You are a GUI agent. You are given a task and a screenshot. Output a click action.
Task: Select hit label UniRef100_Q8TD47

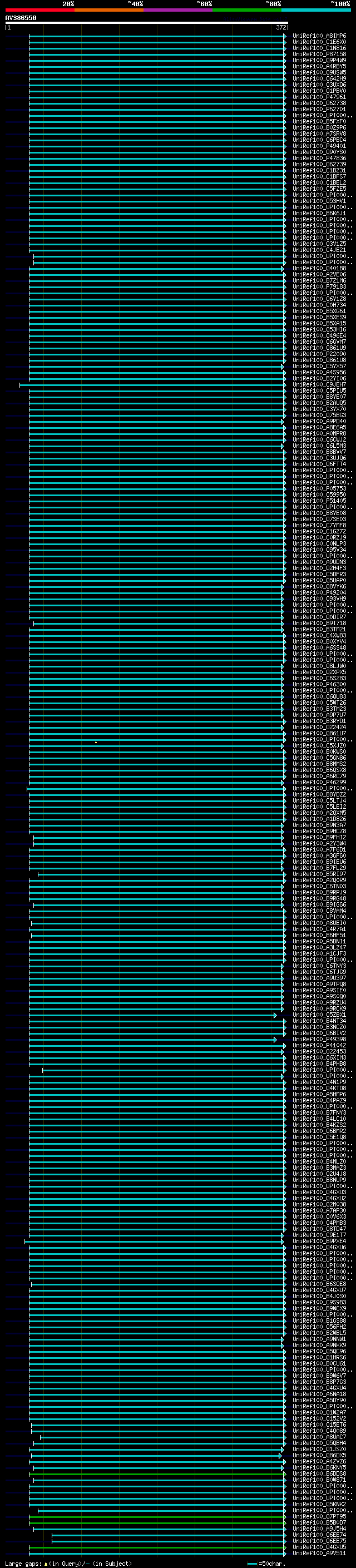click(319, 1228)
